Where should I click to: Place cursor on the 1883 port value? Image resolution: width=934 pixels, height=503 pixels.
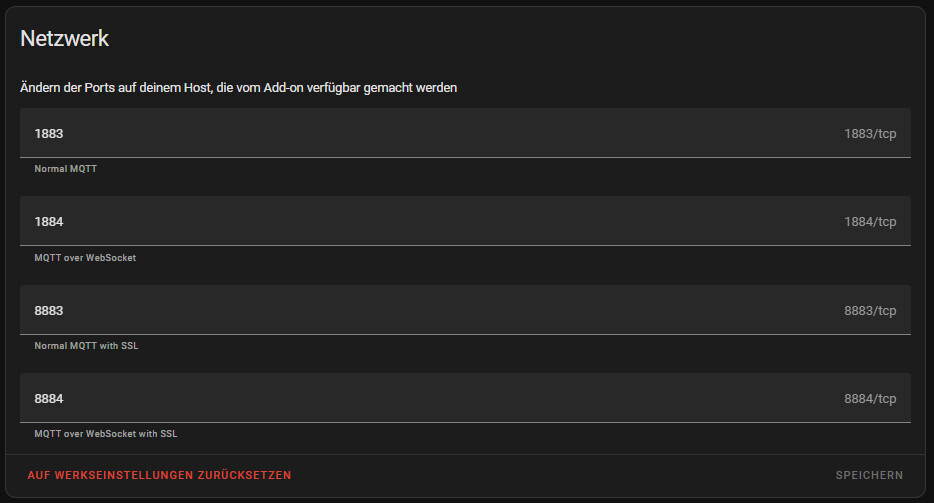pyautogui.click(x=49, y=133)
